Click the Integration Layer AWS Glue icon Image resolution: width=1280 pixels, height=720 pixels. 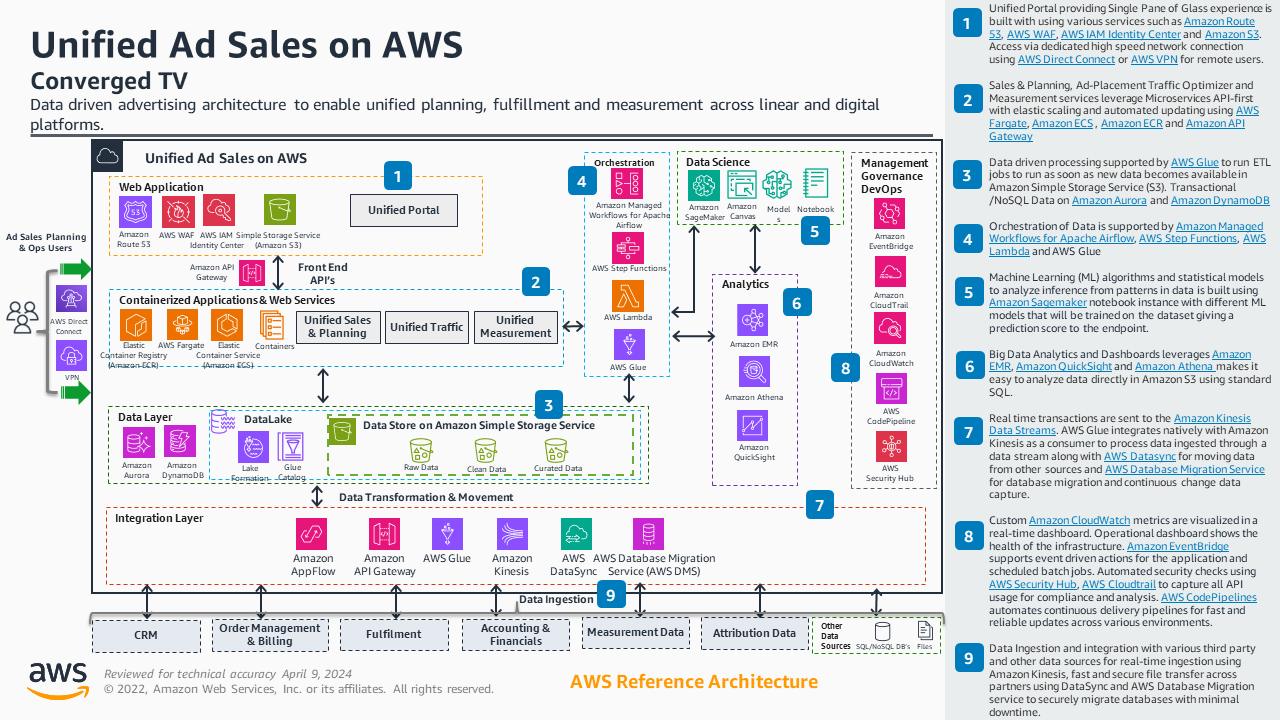(447, 534)
